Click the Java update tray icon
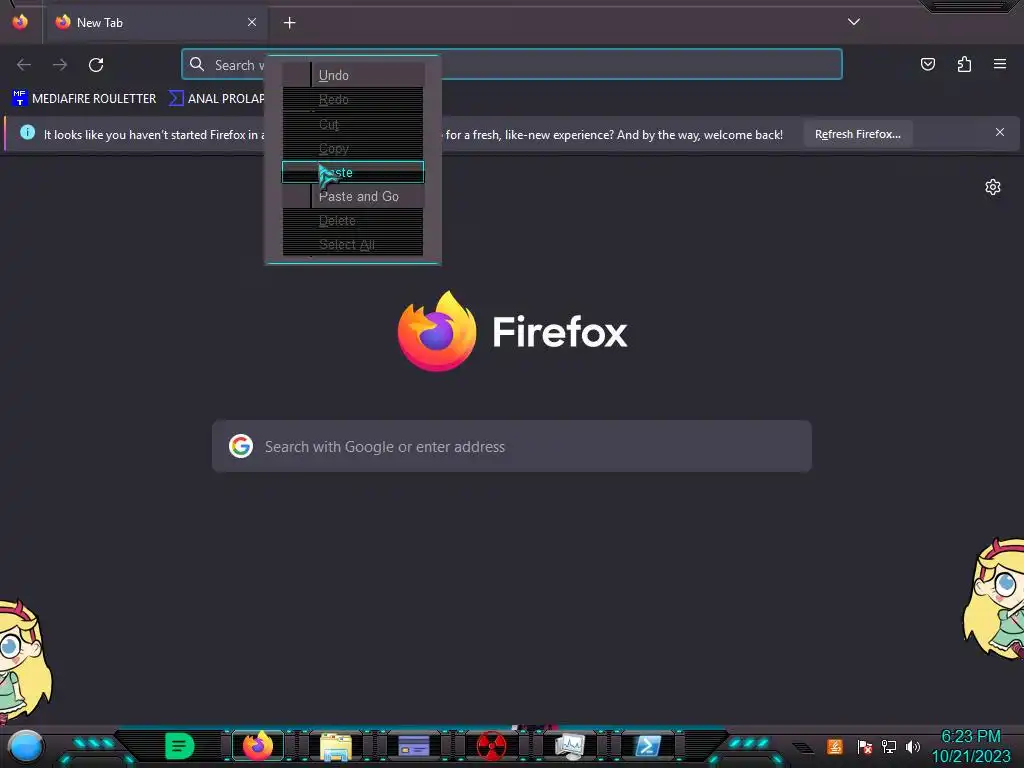 point(835,746)
